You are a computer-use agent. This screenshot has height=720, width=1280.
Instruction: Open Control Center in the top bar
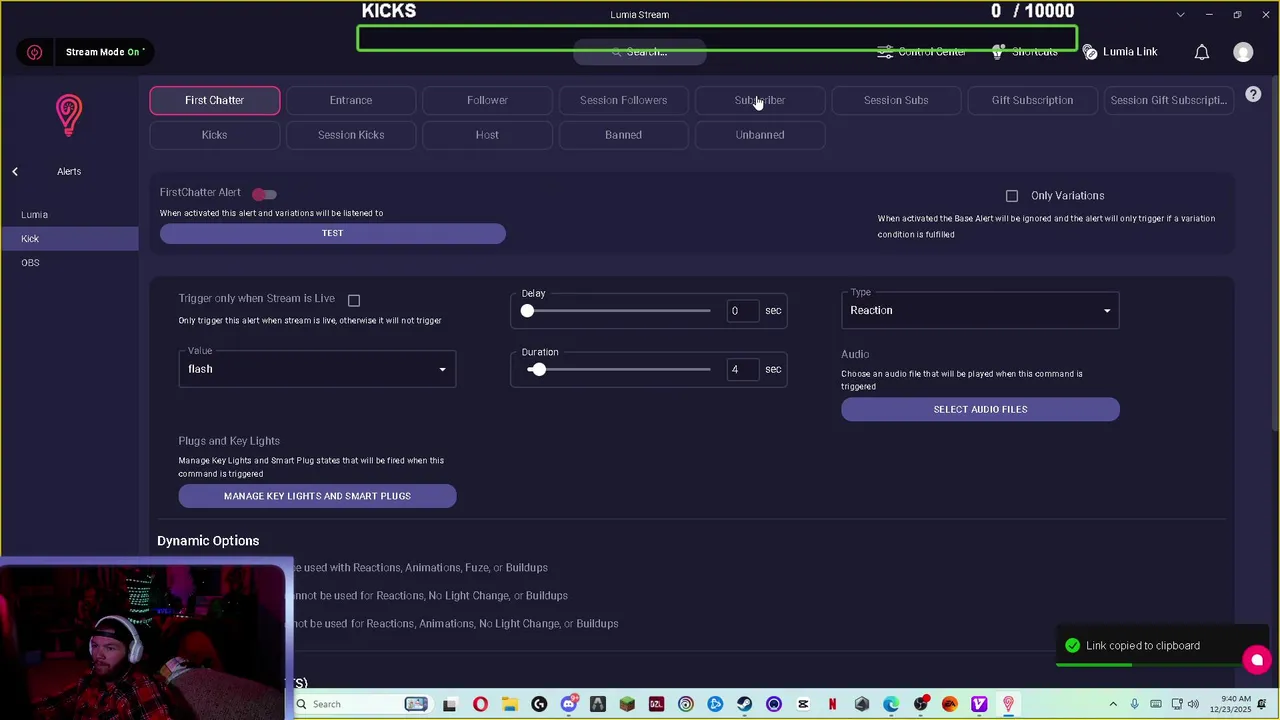(x=921, y=52)
